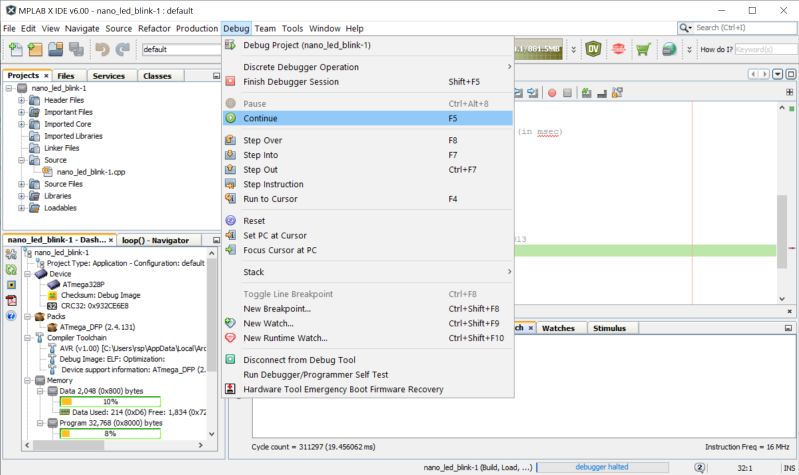The height and width of the screenshot is (475, 799).
Task: Expand the Header Files folder
Action: (x=21, y=100)
